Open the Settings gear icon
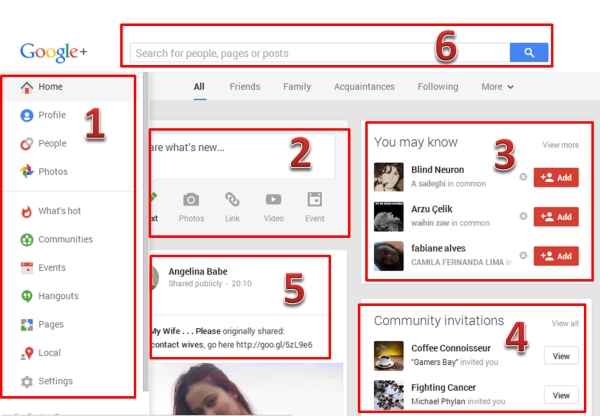Image resolution: width=600 pixels, height=416 pixels. coord(27,382)
